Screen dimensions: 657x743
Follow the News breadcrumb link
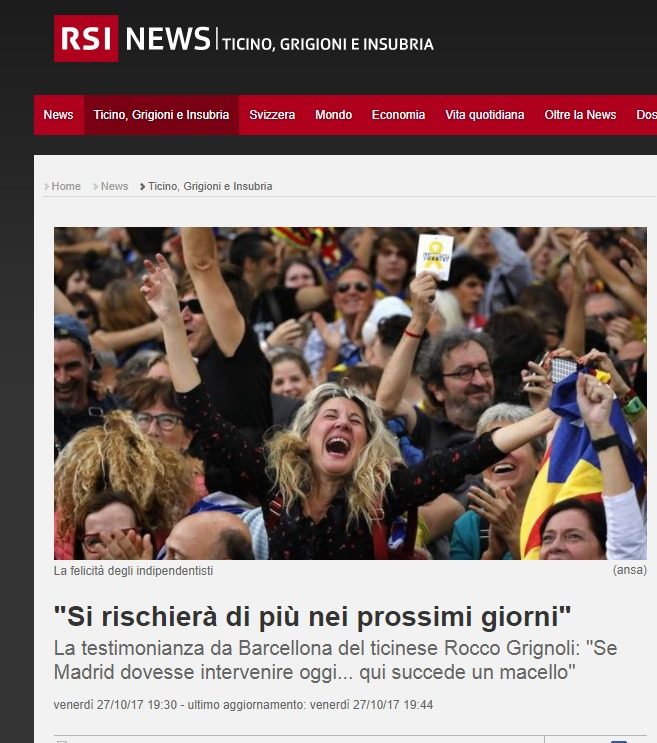click(115, 186)
